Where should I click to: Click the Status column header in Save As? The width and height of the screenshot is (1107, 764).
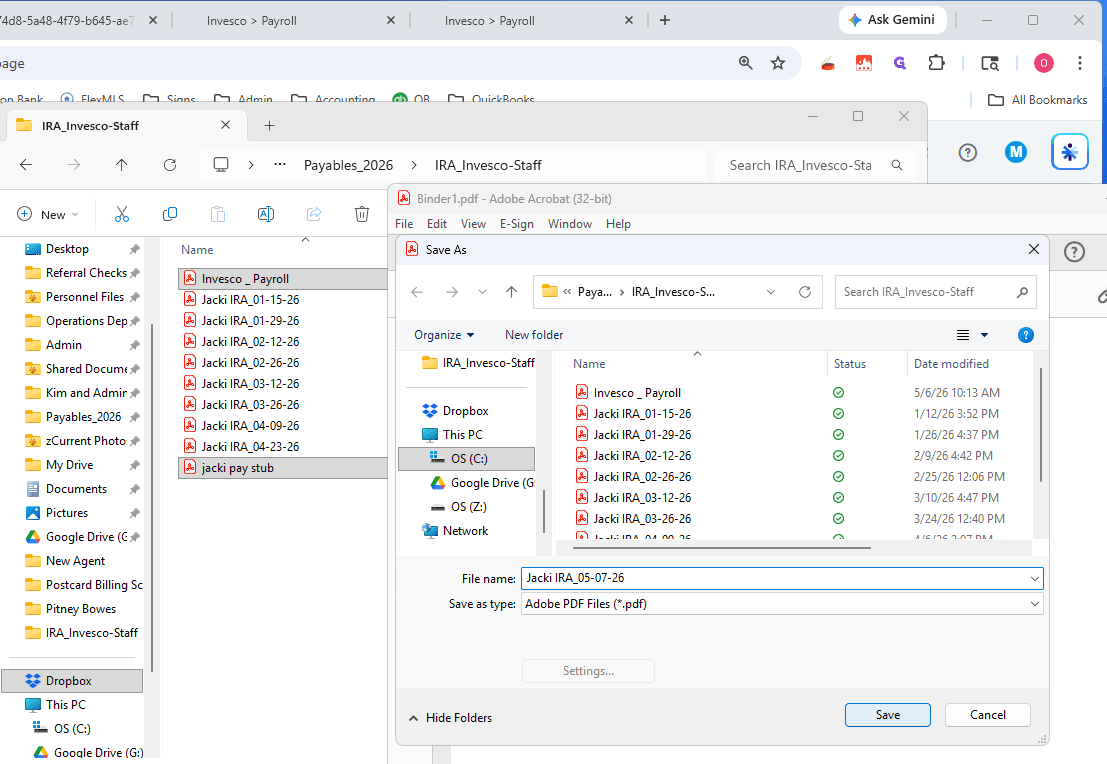[x=849, y=364]
